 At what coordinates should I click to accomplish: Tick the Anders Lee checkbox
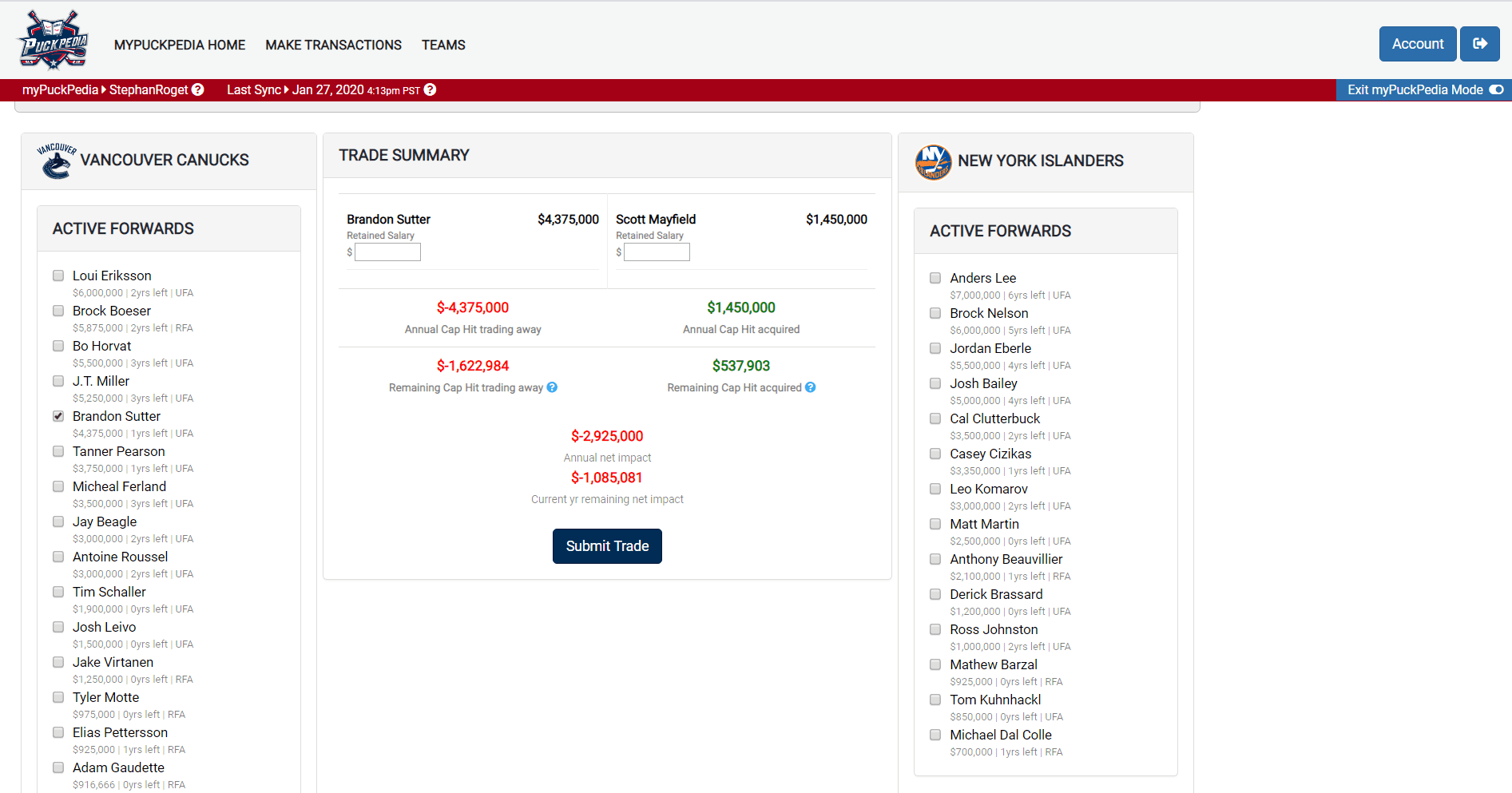[935, 278]
